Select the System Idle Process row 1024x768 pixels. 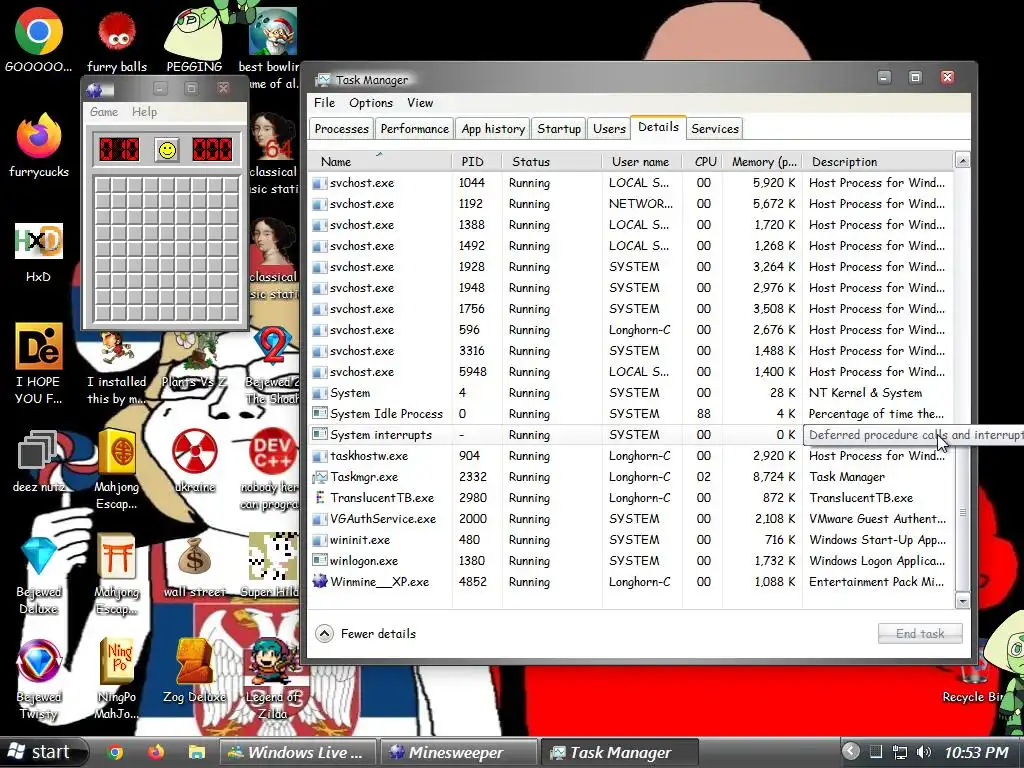pos(632,413)
